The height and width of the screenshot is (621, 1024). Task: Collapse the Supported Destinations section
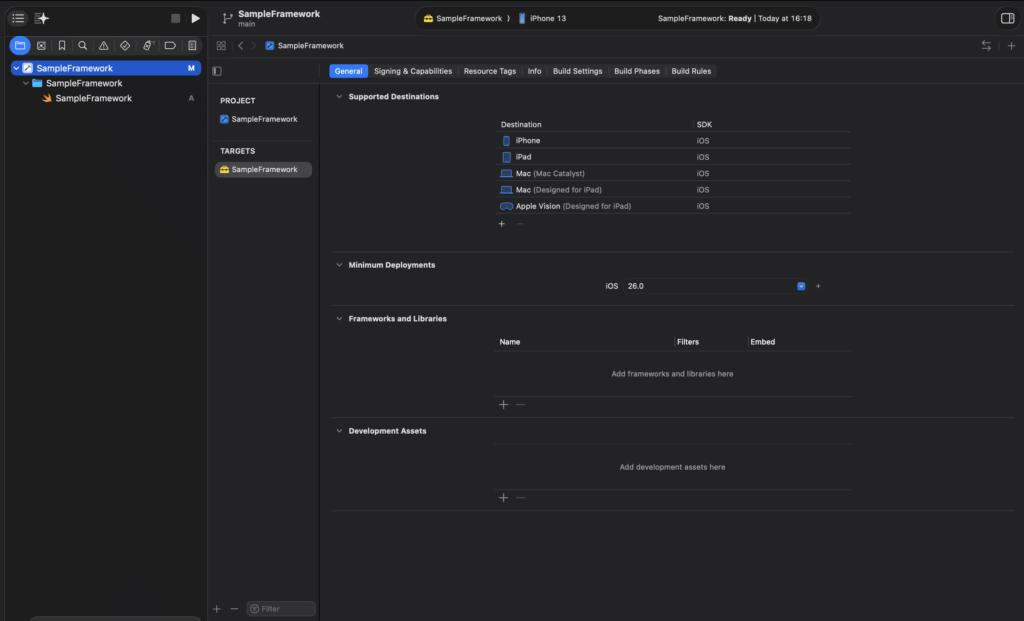tap(338, 97)
